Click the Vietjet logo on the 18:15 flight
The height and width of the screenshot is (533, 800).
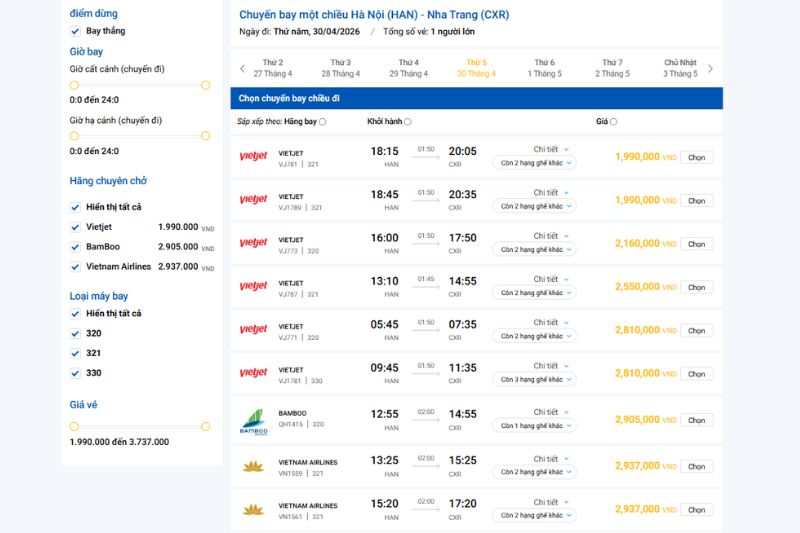point(254,156)
